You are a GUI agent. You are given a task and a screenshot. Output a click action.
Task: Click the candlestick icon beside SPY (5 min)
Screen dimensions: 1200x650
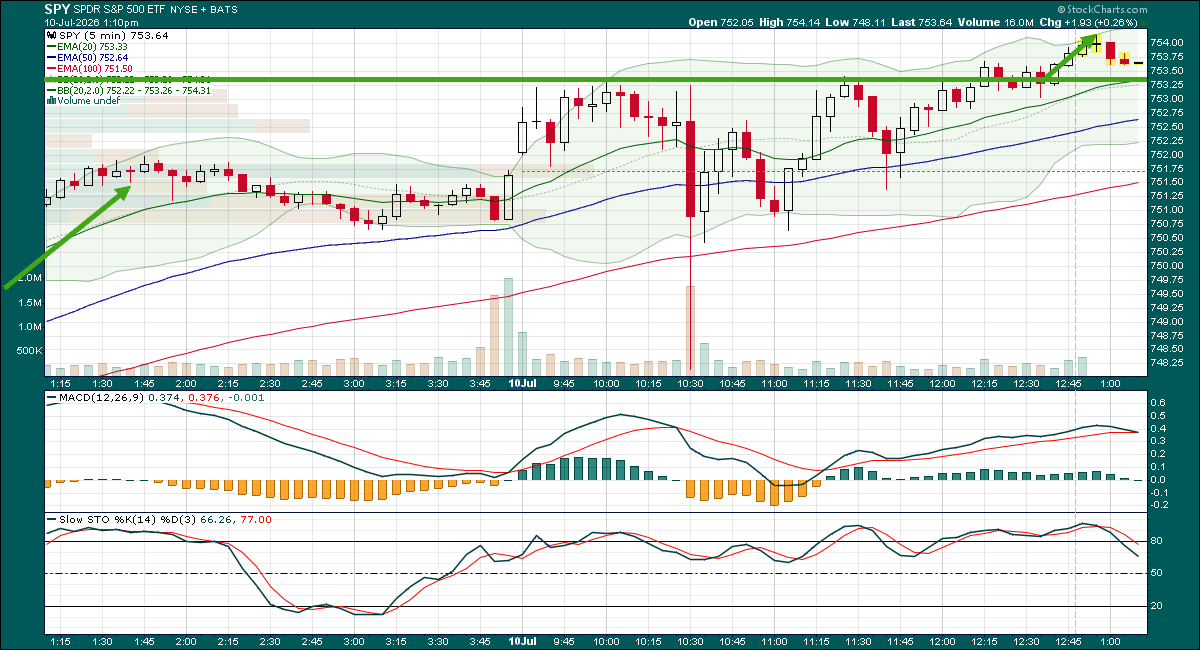coord(51,36)
